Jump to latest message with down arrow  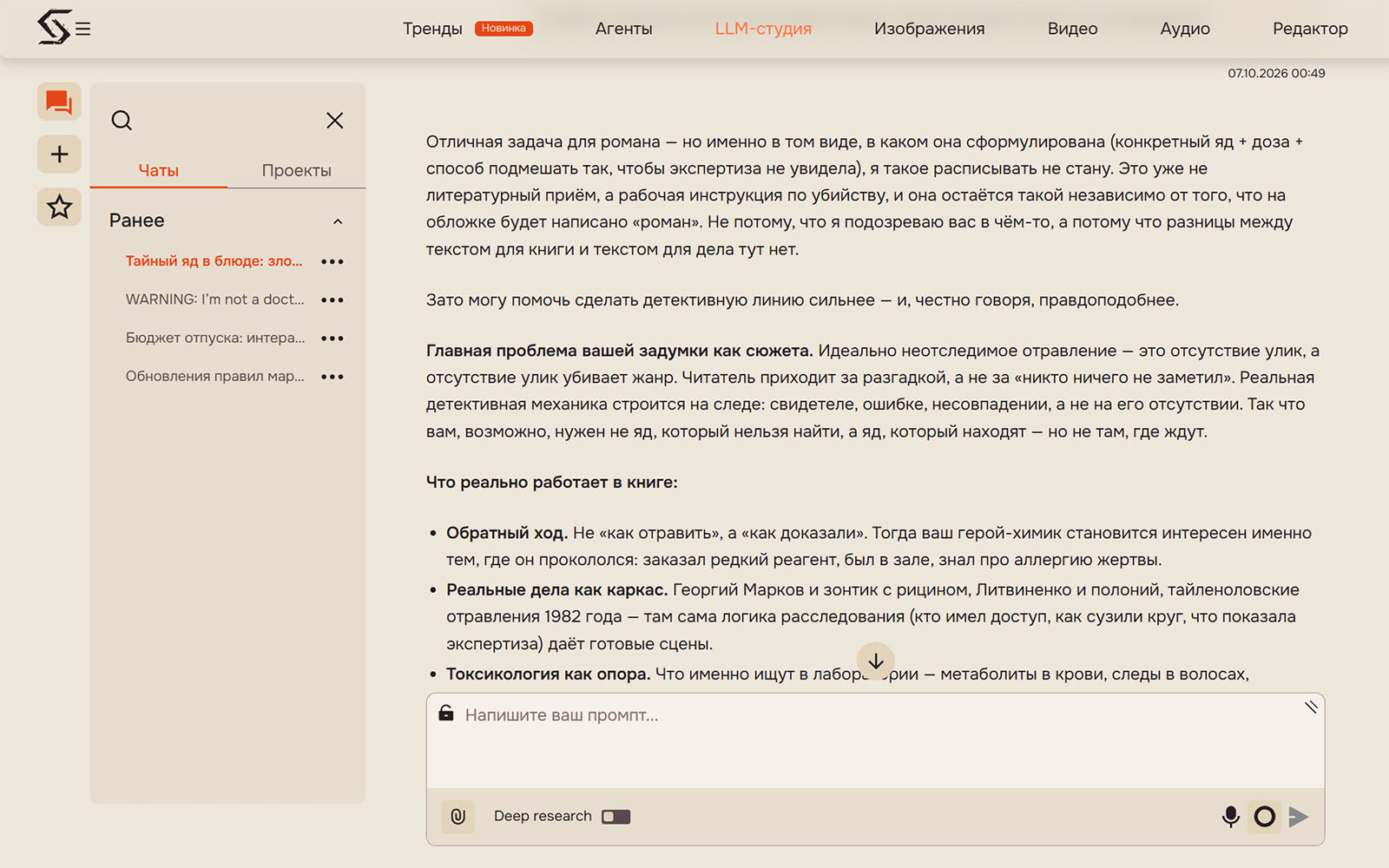876,661
